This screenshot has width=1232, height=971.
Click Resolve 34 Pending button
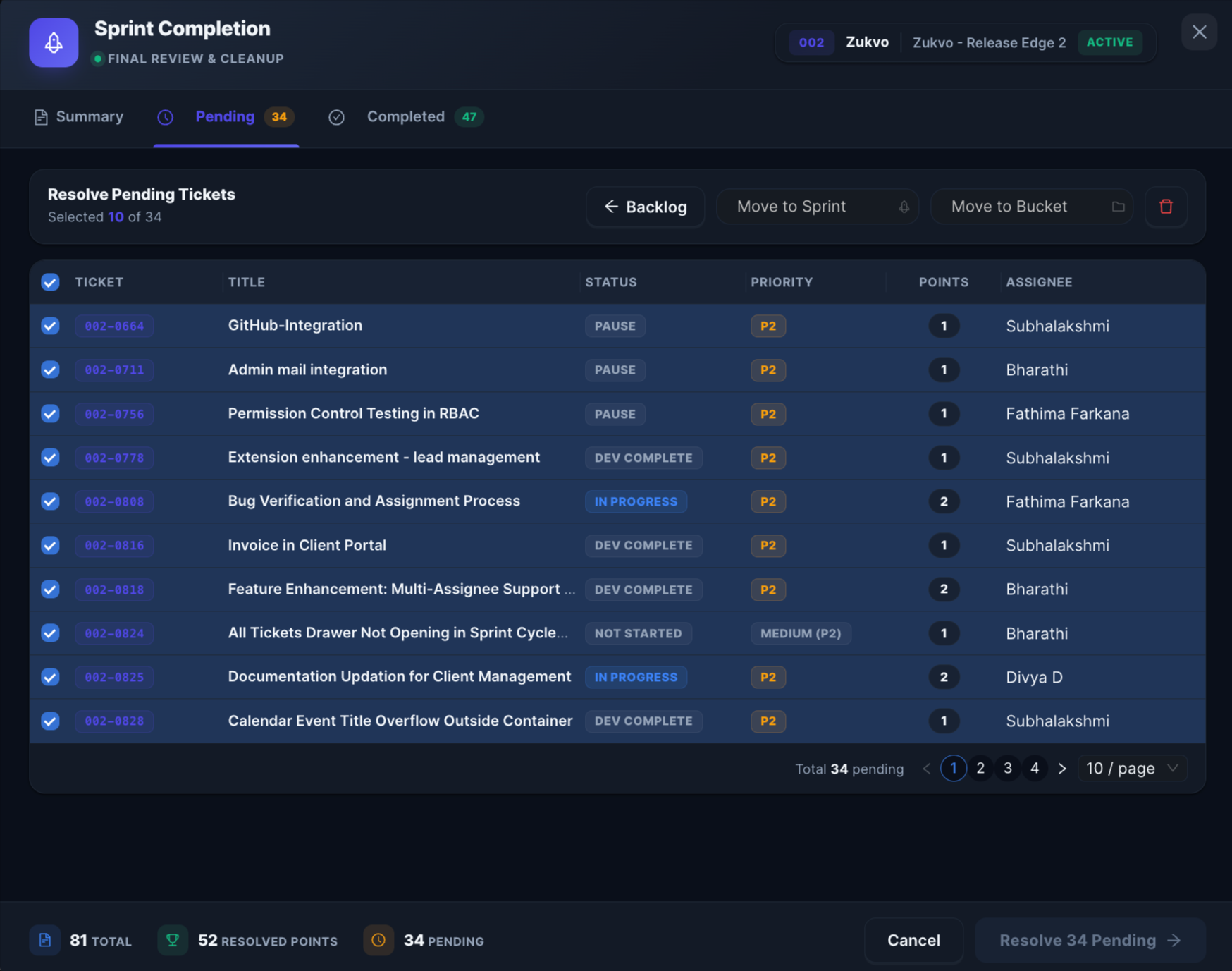1090,940
